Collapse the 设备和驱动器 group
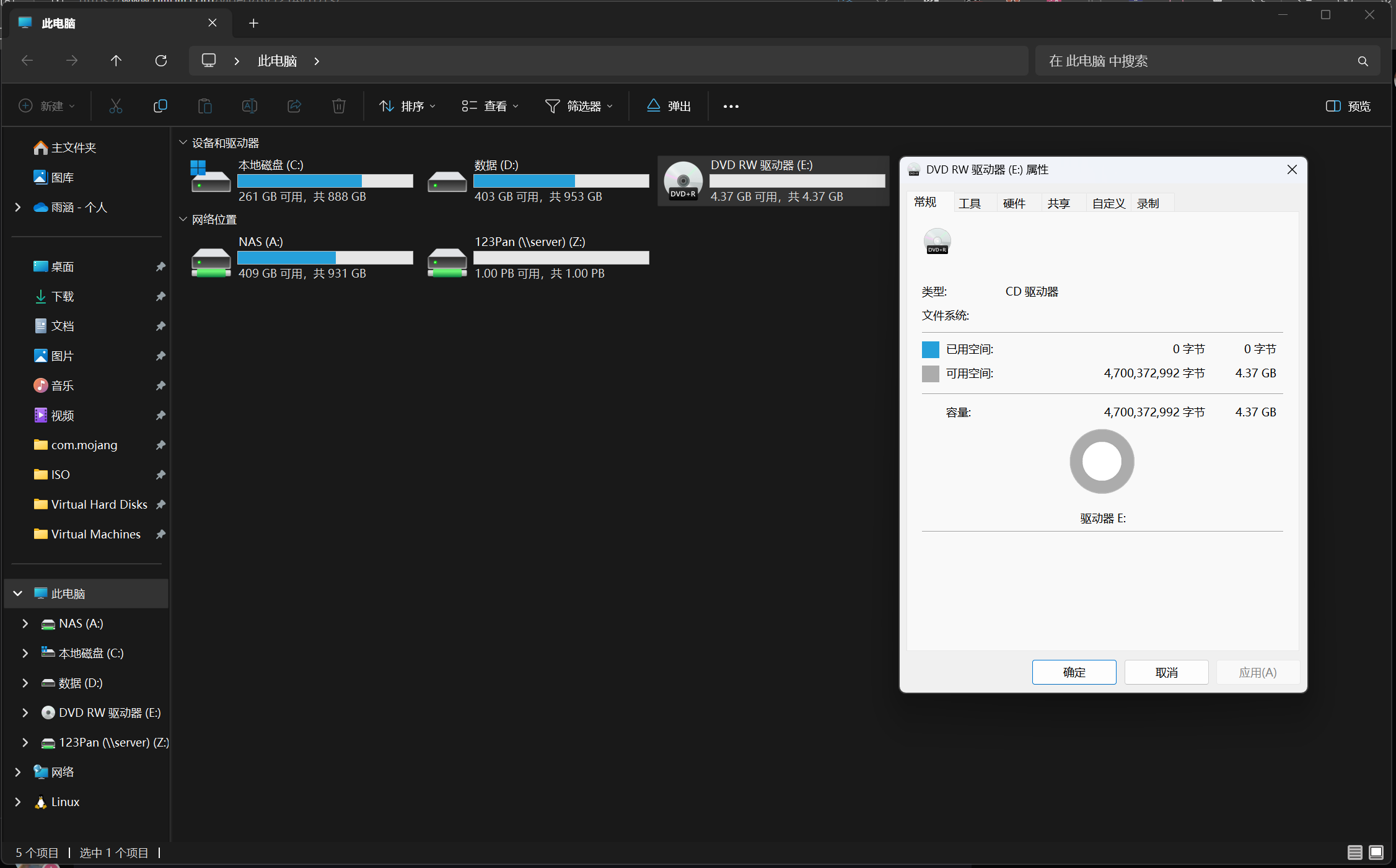This screenshot has width=1396, height=868. tap(183, 142)
